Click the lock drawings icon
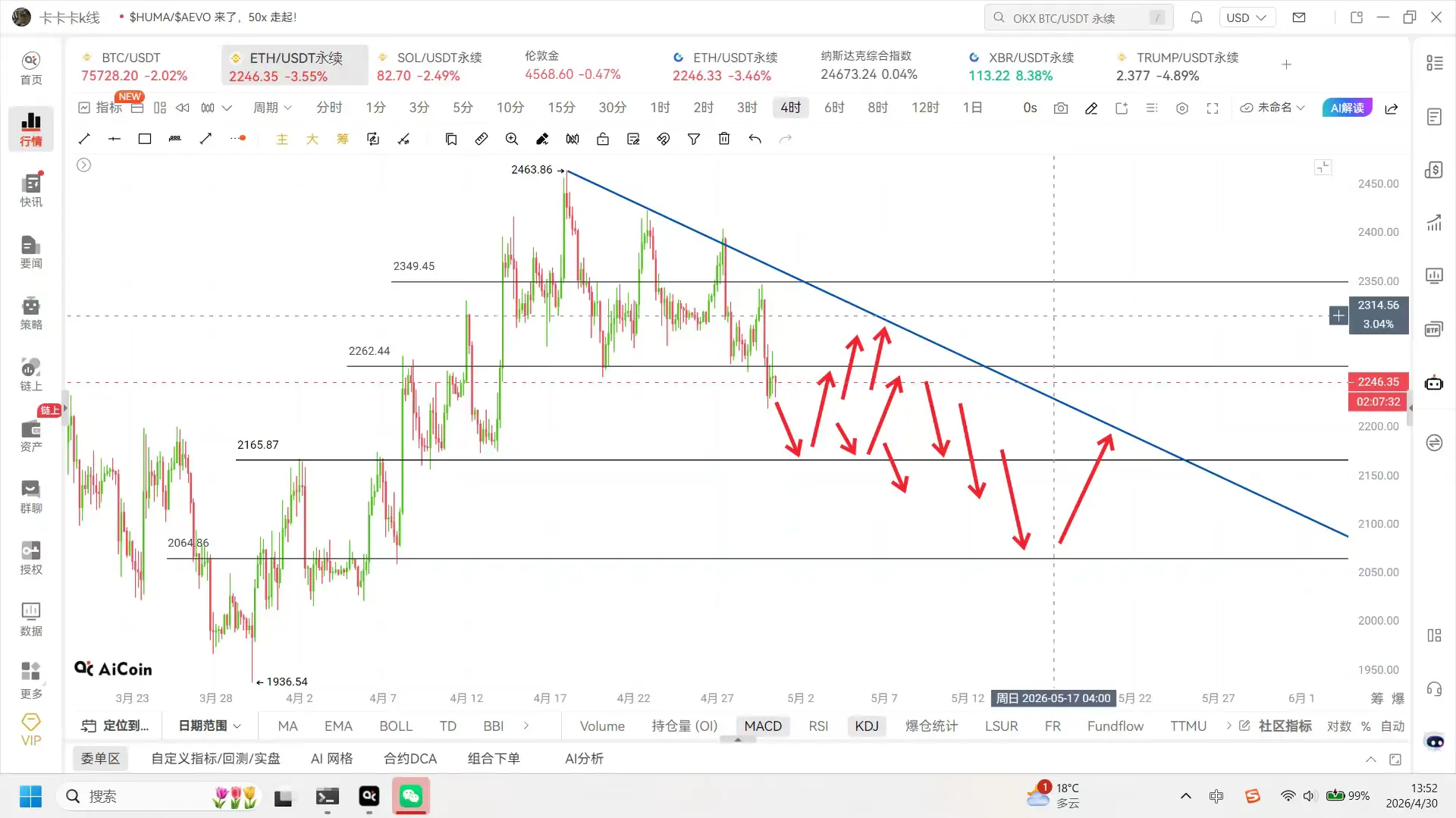This screenshot has height=818, width=1456. click(603, 139)
